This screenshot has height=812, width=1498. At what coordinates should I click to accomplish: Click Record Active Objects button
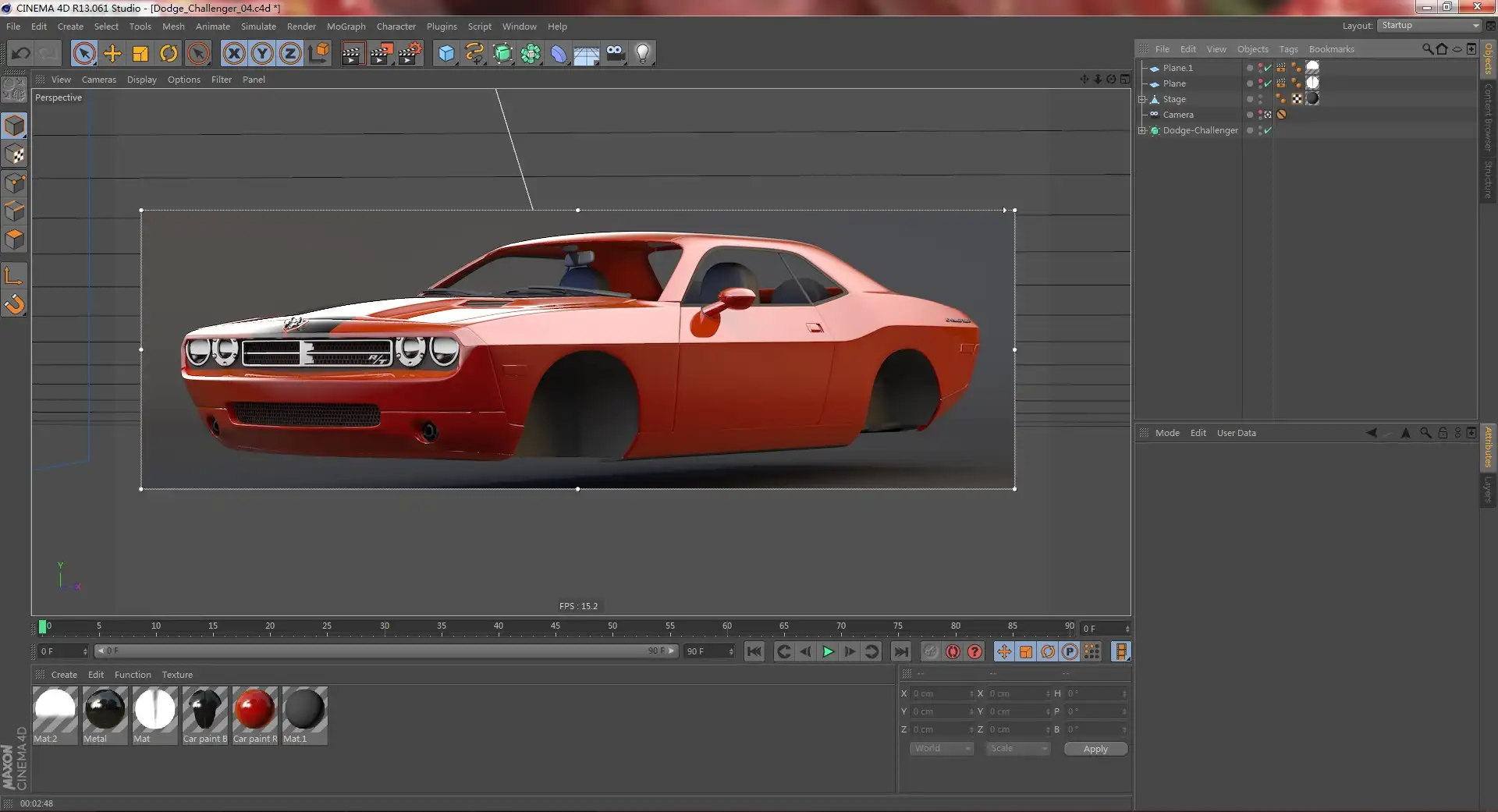pyautogui.click(x=931, y=651)
